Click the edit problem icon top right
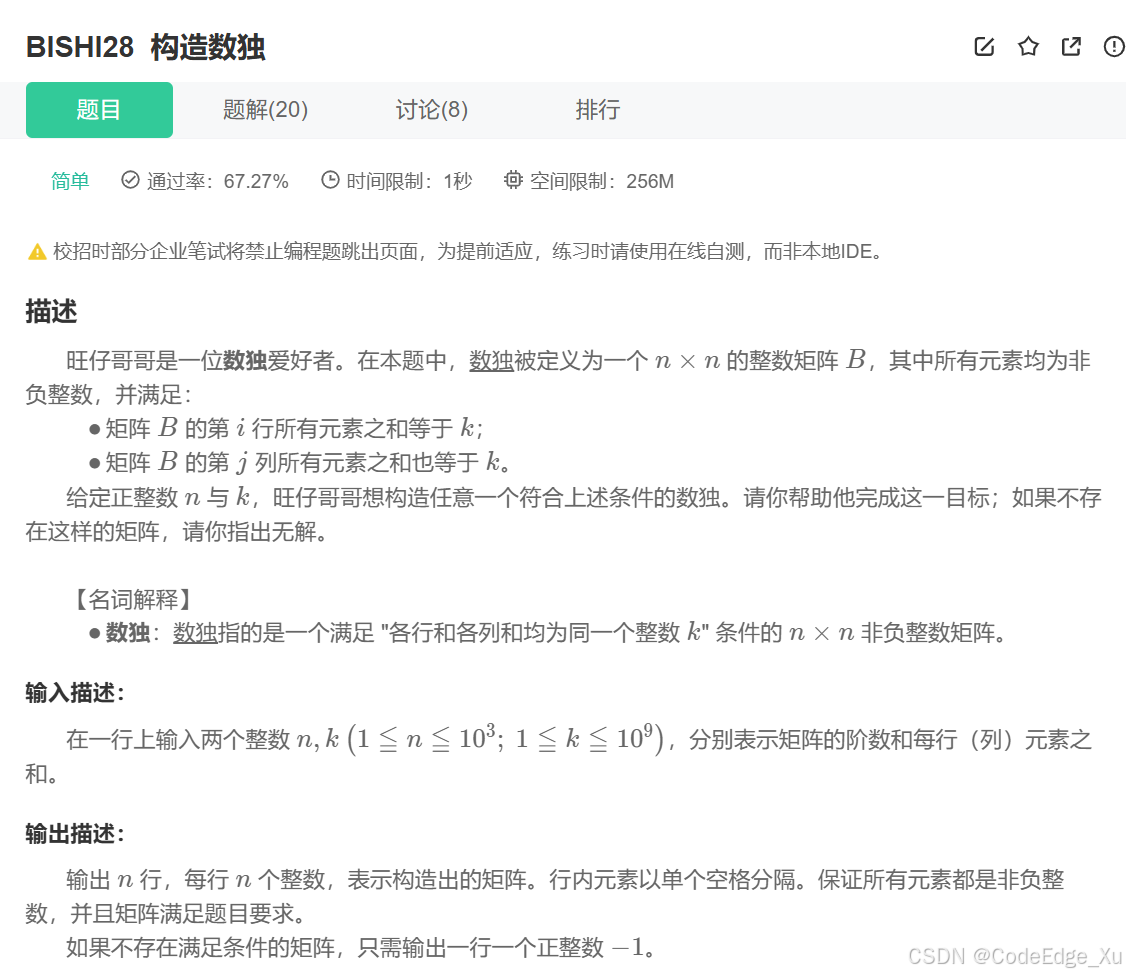The width and height of the screenshot is (1126, 976). [984, 47]
